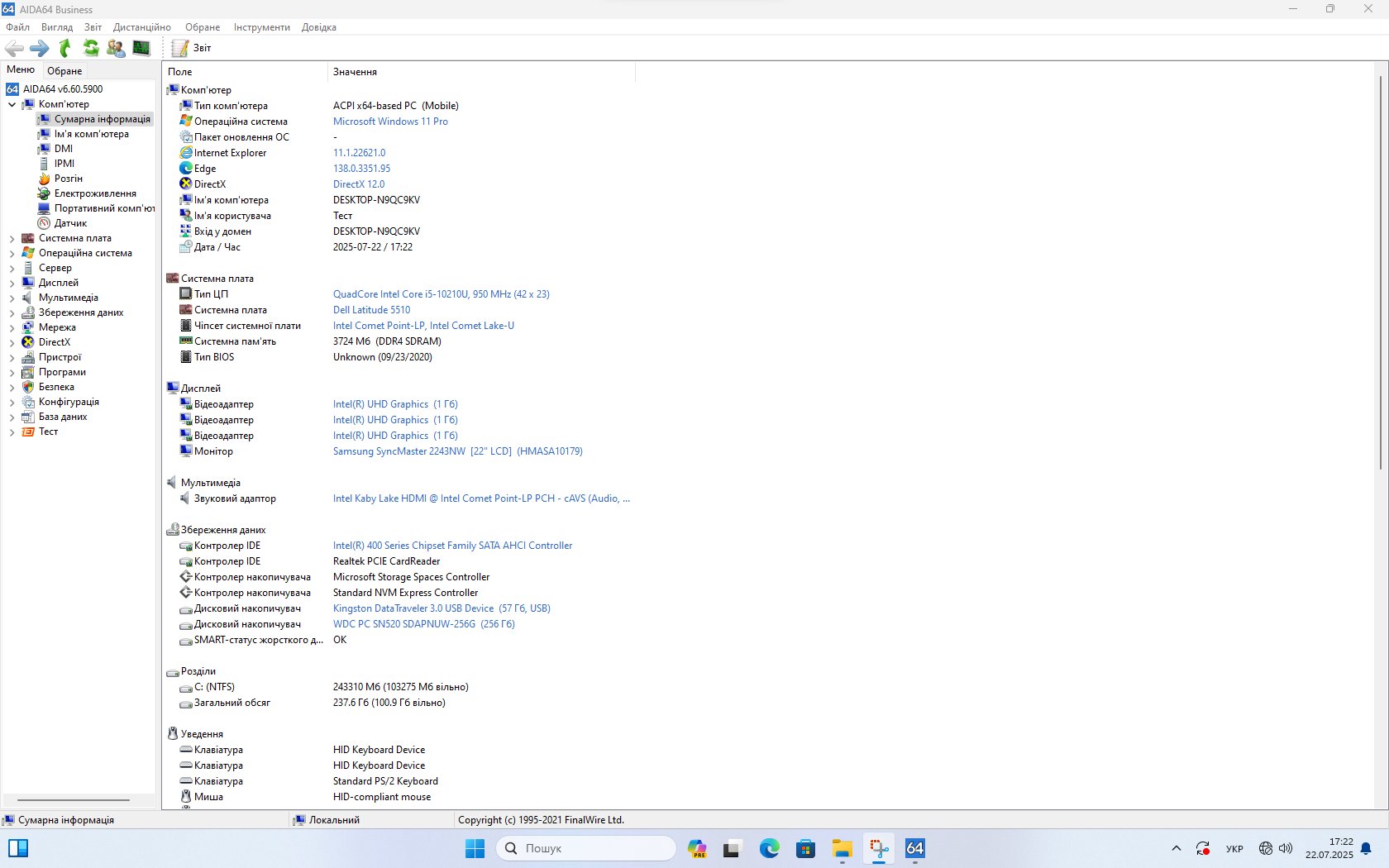Expand the Мережа tree node

pyautogui.click(x=12, y=328)
